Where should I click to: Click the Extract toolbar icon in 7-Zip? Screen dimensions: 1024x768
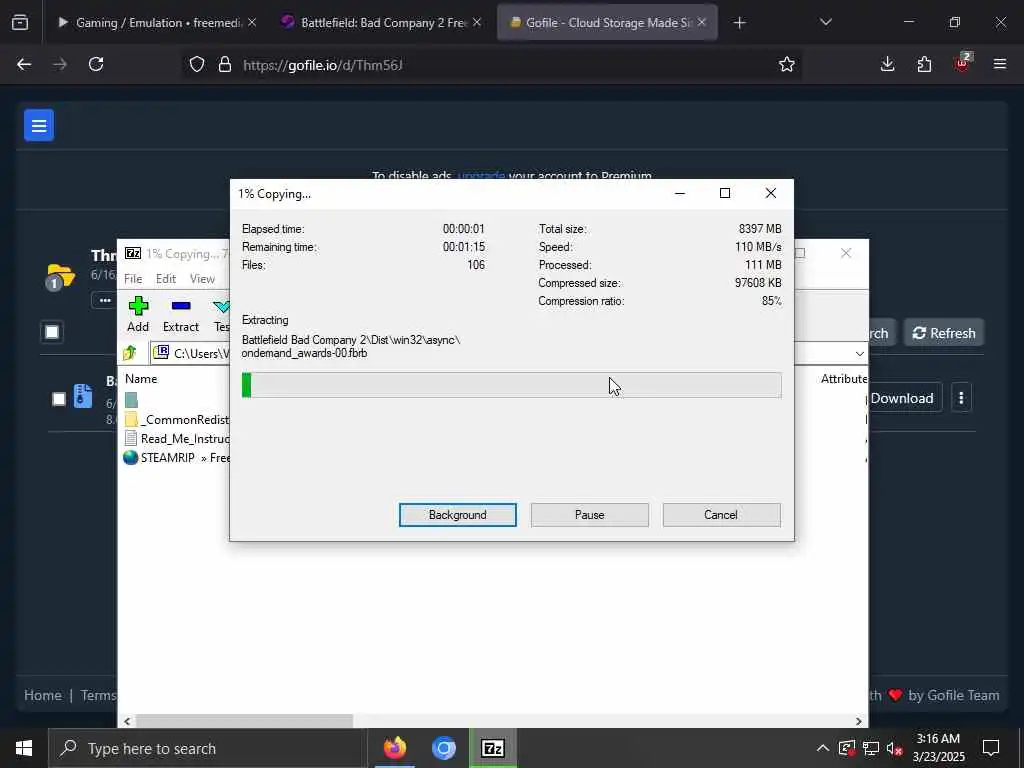(x=180, y=314)
